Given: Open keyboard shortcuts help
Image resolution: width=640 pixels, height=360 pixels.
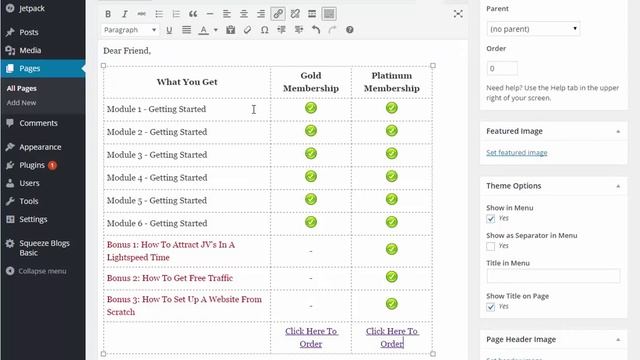Looking at the screenshot, I should tap(350, 30).
